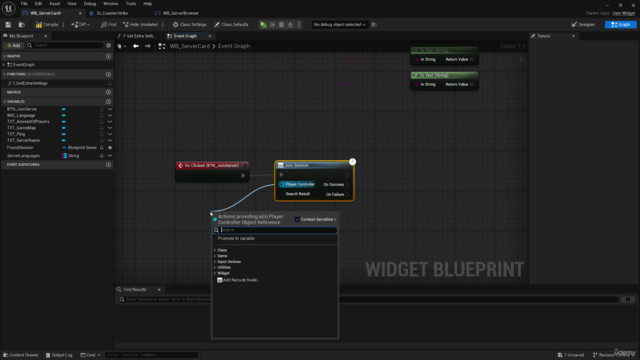The width and height of the screenshot is (640, 360).
Task: Open the Tools menu
Action: [x=131, y=4]
